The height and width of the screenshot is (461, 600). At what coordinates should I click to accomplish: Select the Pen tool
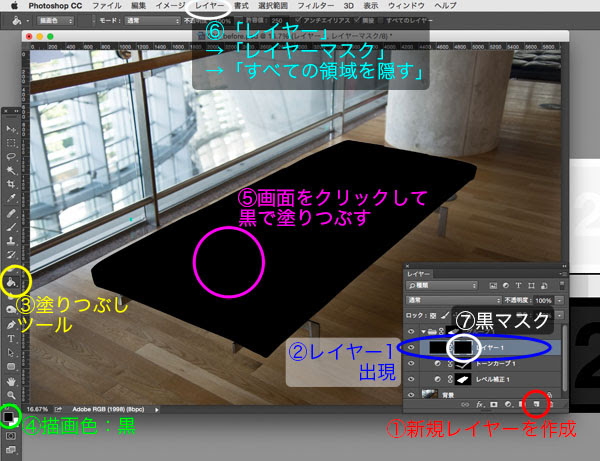[x=11, y=325]
